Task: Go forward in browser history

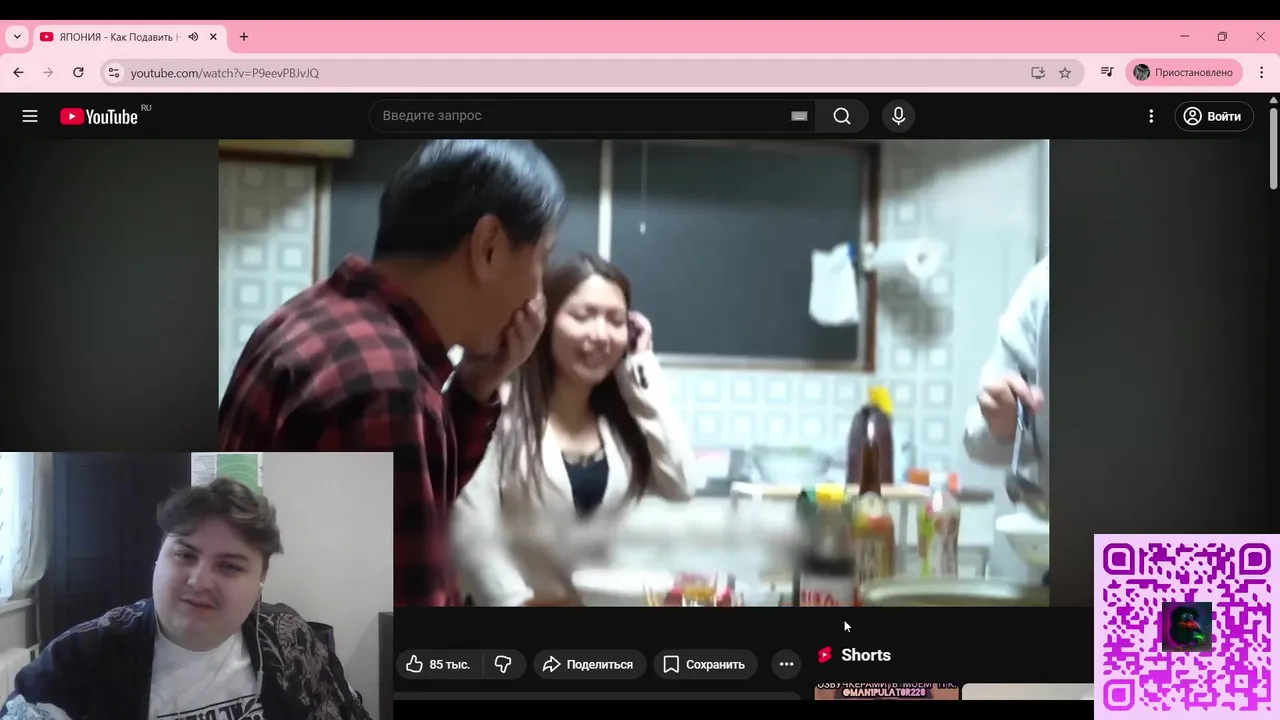Action: tap(48, 73)
